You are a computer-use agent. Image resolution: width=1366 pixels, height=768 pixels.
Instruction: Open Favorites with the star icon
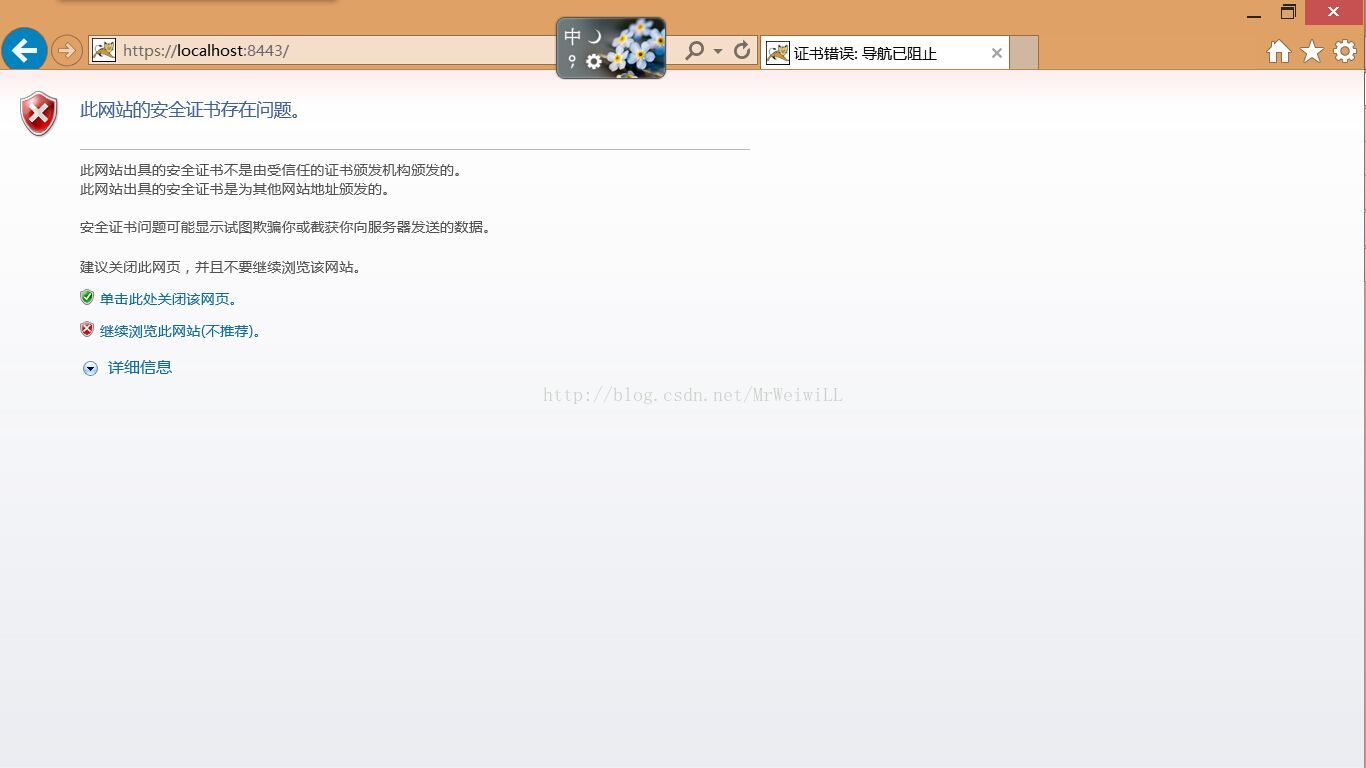pyautogui.click(x=1312, y=51)
